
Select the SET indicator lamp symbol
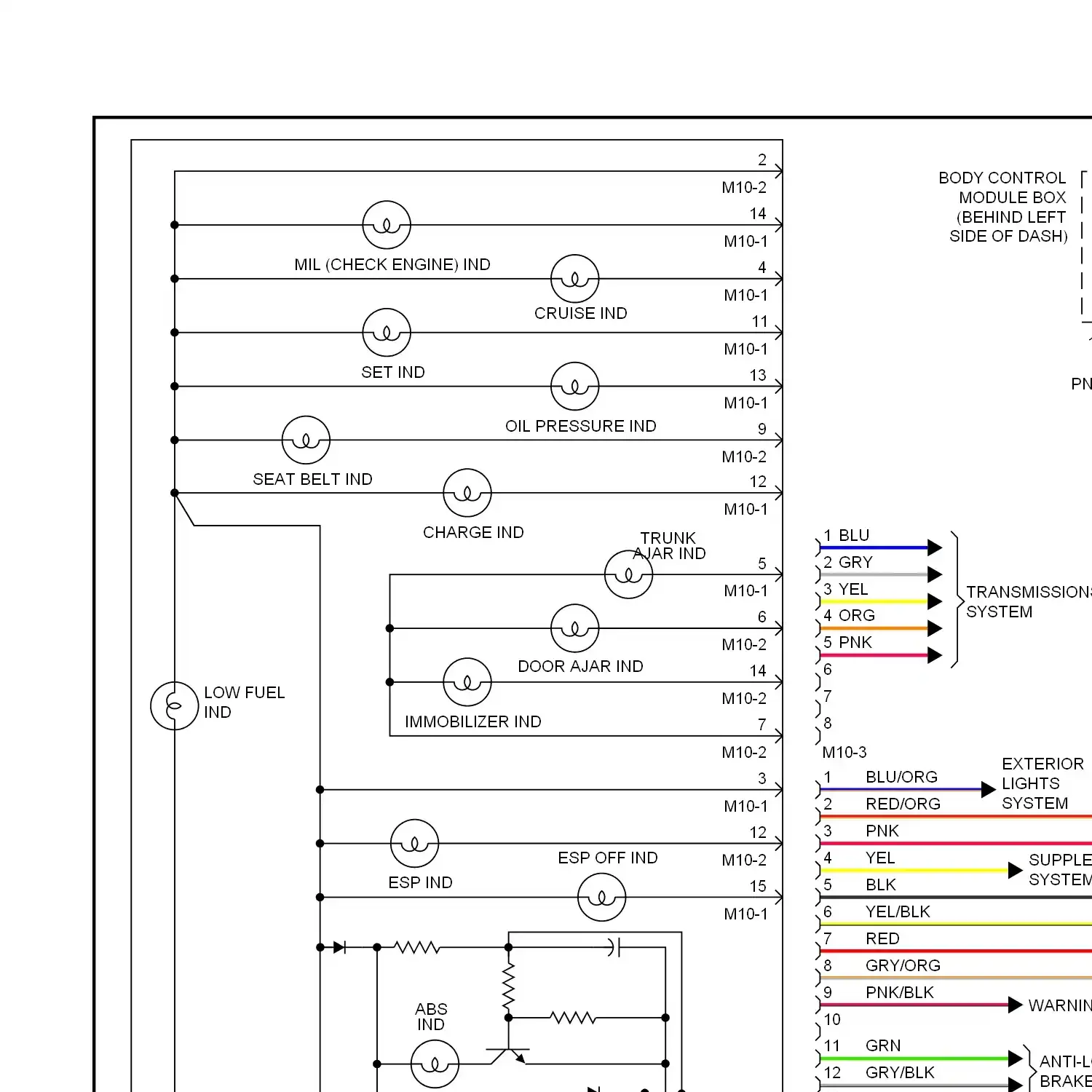click(387, 333)
